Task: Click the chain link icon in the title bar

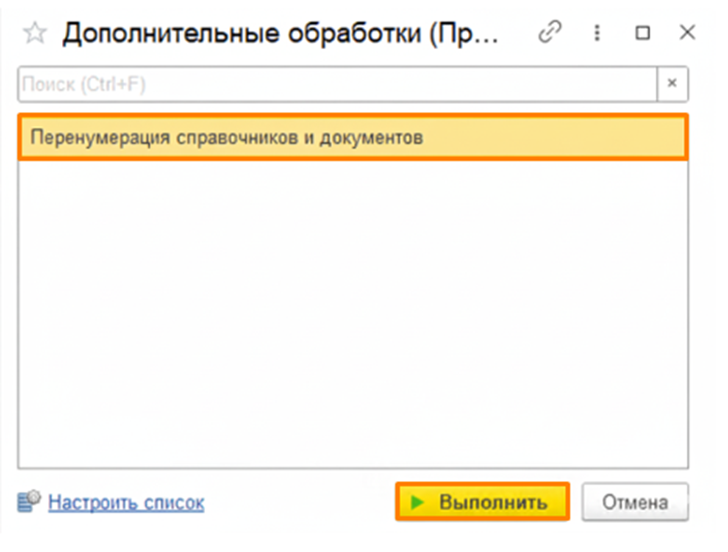Action: point(549,33)
